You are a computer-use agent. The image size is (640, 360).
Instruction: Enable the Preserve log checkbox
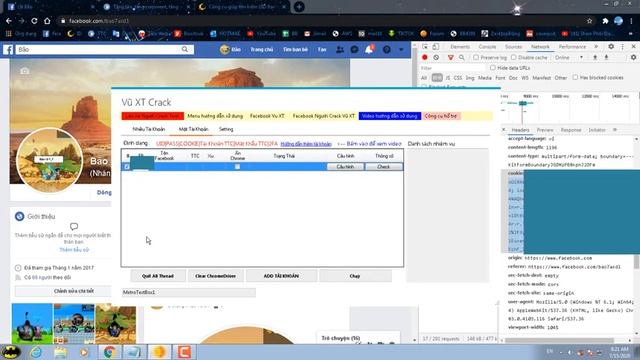point(476,58)
